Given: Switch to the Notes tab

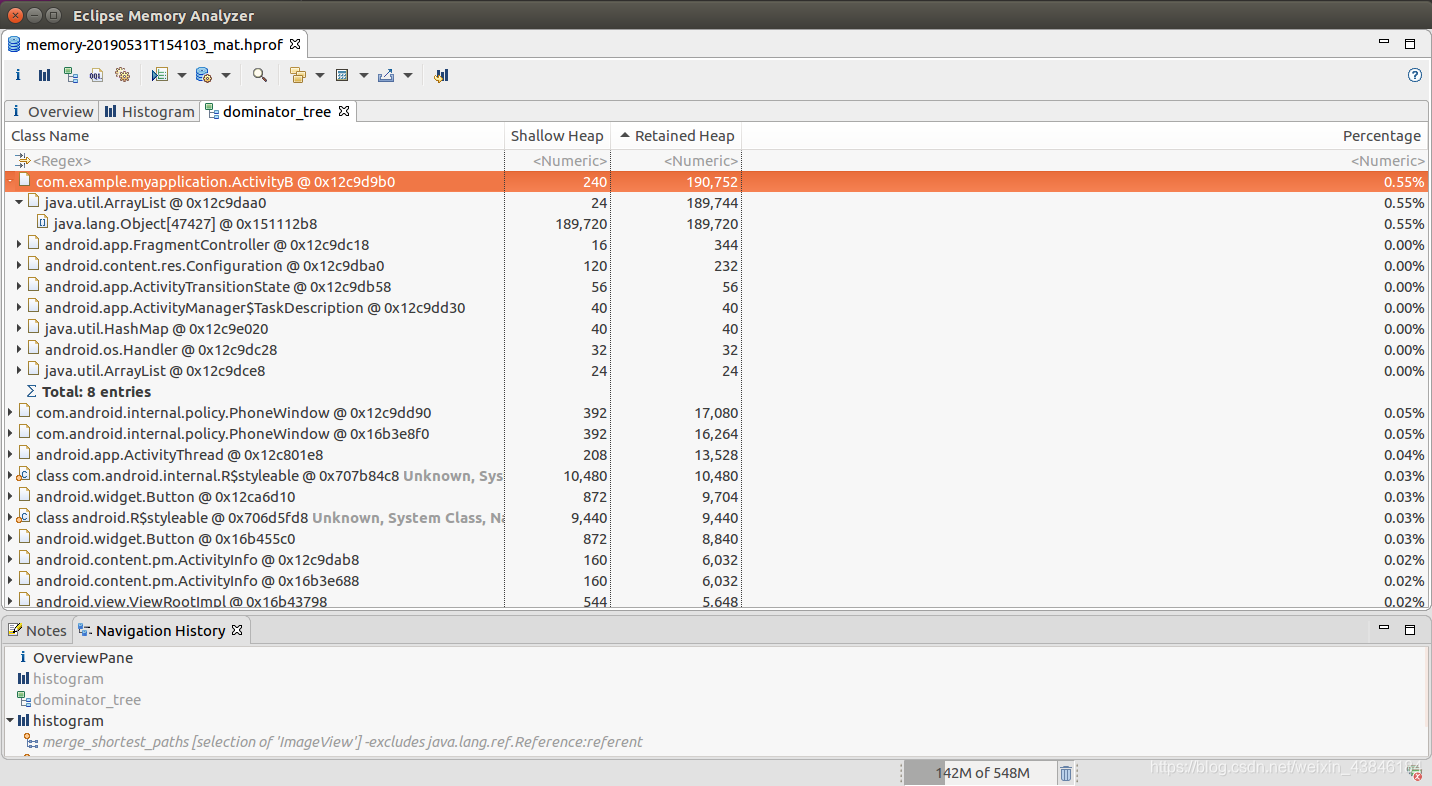Looking at the screenshot, I should (x=37, y=630).
